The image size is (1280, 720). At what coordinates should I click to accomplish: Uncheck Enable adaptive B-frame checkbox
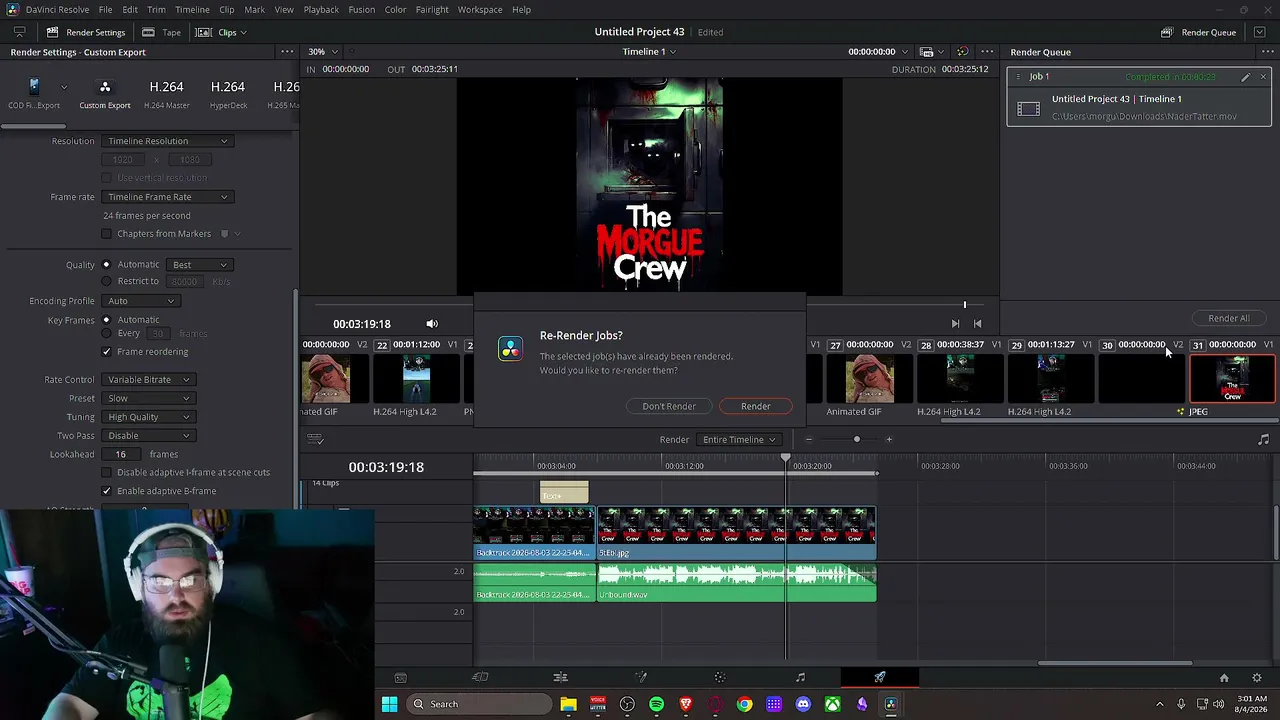click(x=107, y=491)
